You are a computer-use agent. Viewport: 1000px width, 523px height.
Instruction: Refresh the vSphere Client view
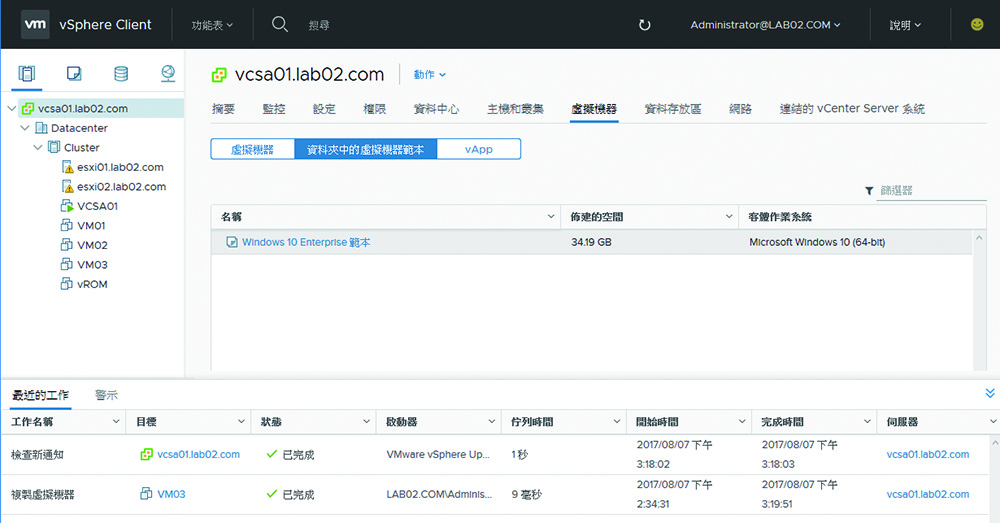pos(645,25)
